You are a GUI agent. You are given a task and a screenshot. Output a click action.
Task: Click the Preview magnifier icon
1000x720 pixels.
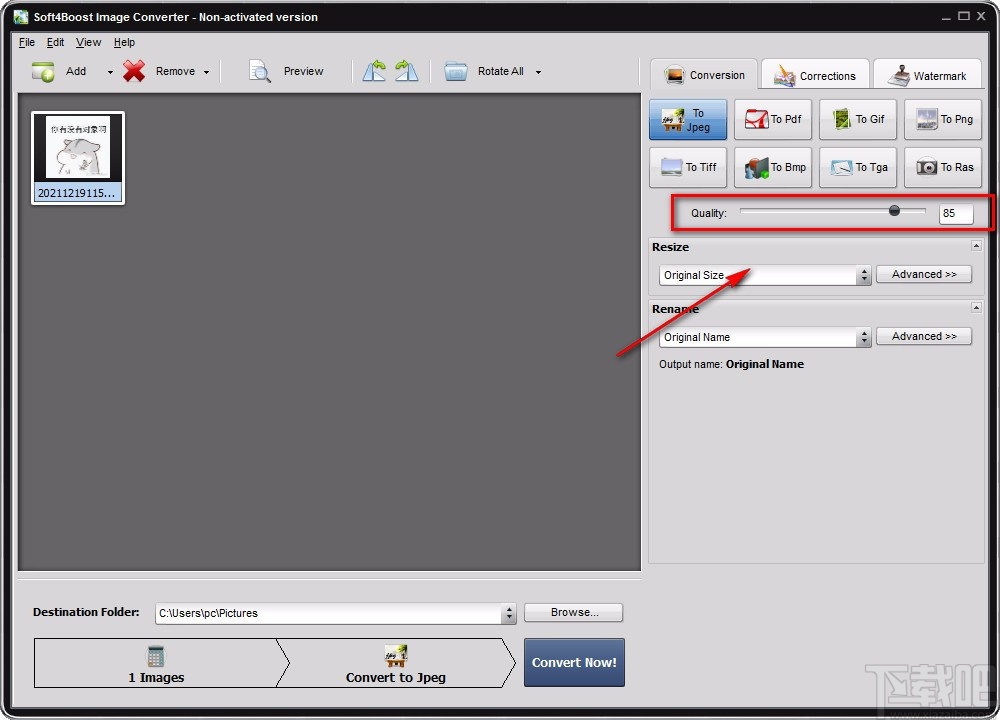(x=260, y=71)
